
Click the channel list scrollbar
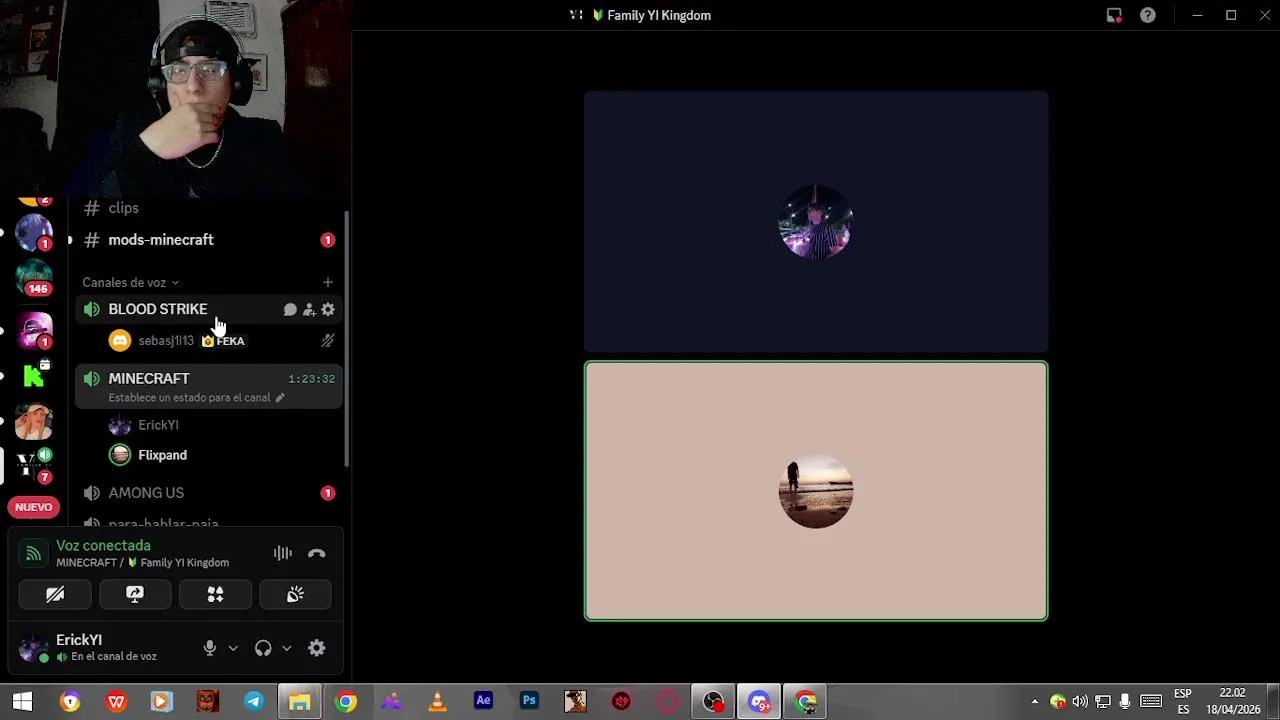click(x=347, y=340)
